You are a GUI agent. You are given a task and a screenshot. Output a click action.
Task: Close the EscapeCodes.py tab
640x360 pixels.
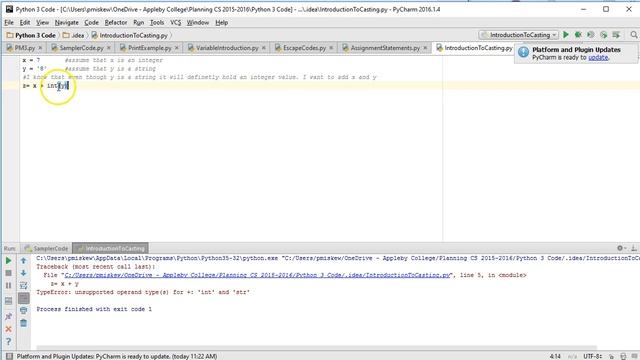(x=331, y=48)
